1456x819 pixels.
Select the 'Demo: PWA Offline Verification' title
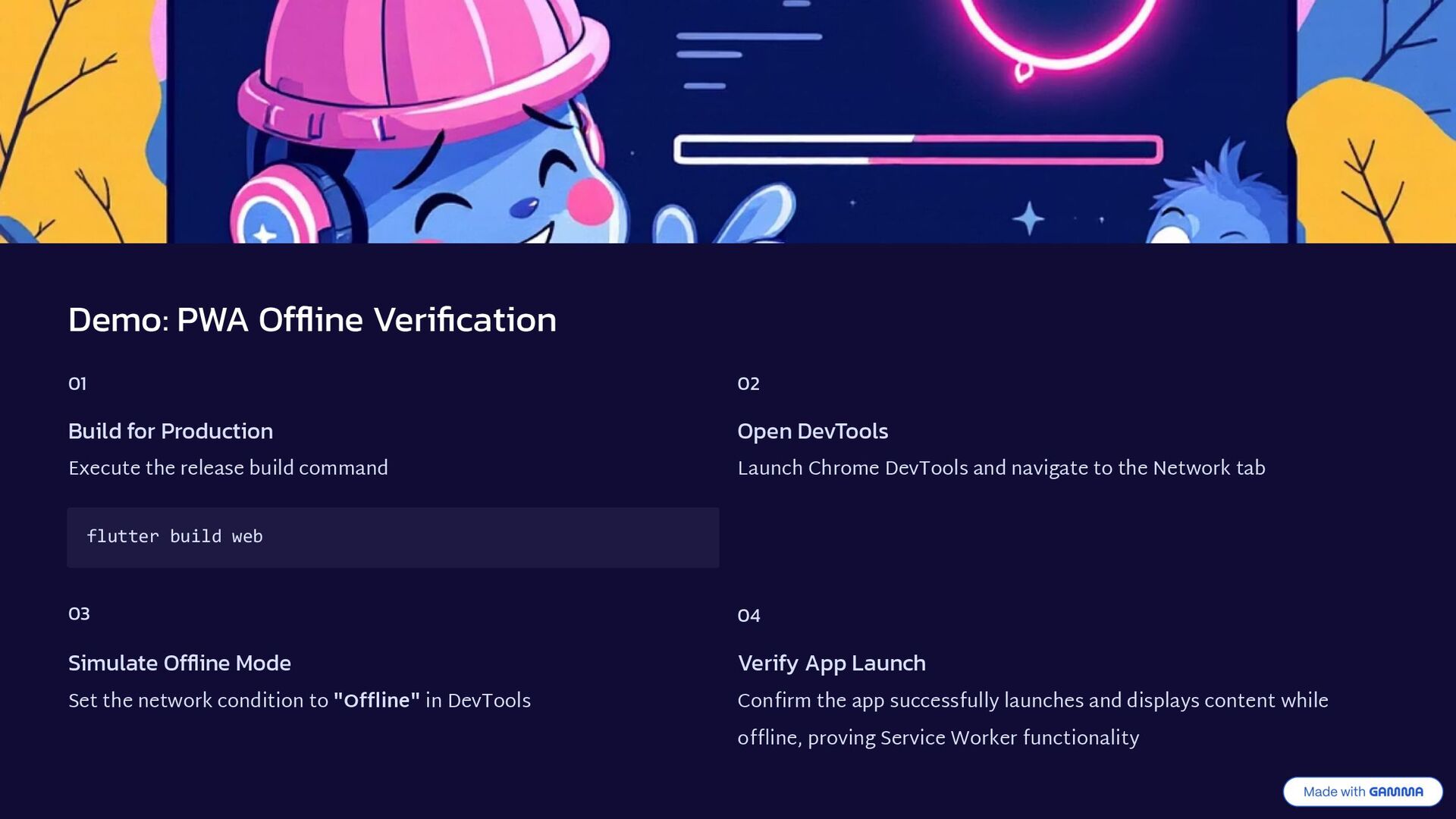[312, 320]
